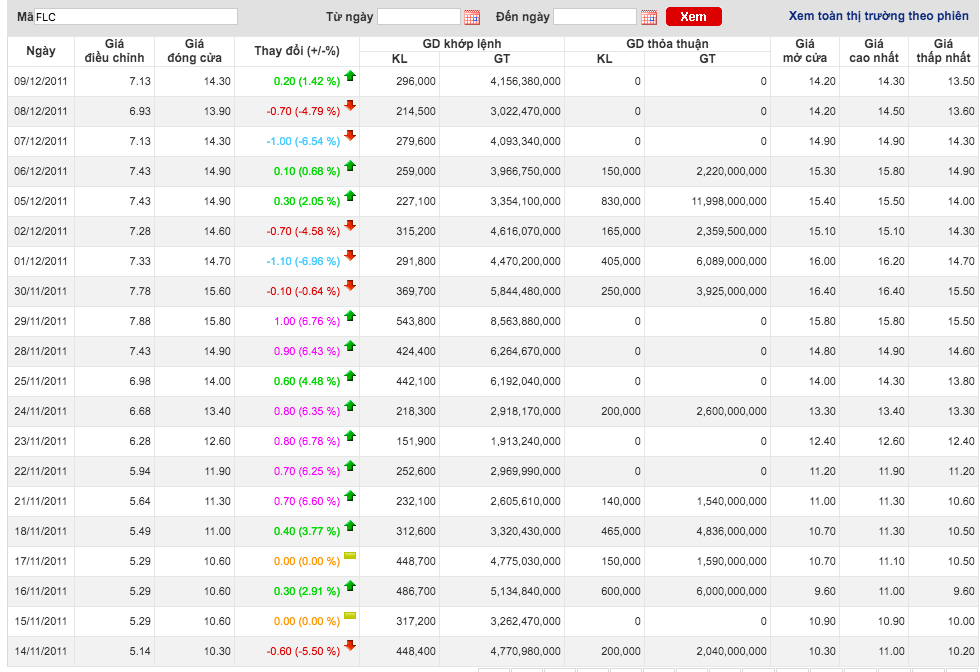Click the negotiated volume '830,000'
This screenshot has height=672, width=980.
point(621,201)
